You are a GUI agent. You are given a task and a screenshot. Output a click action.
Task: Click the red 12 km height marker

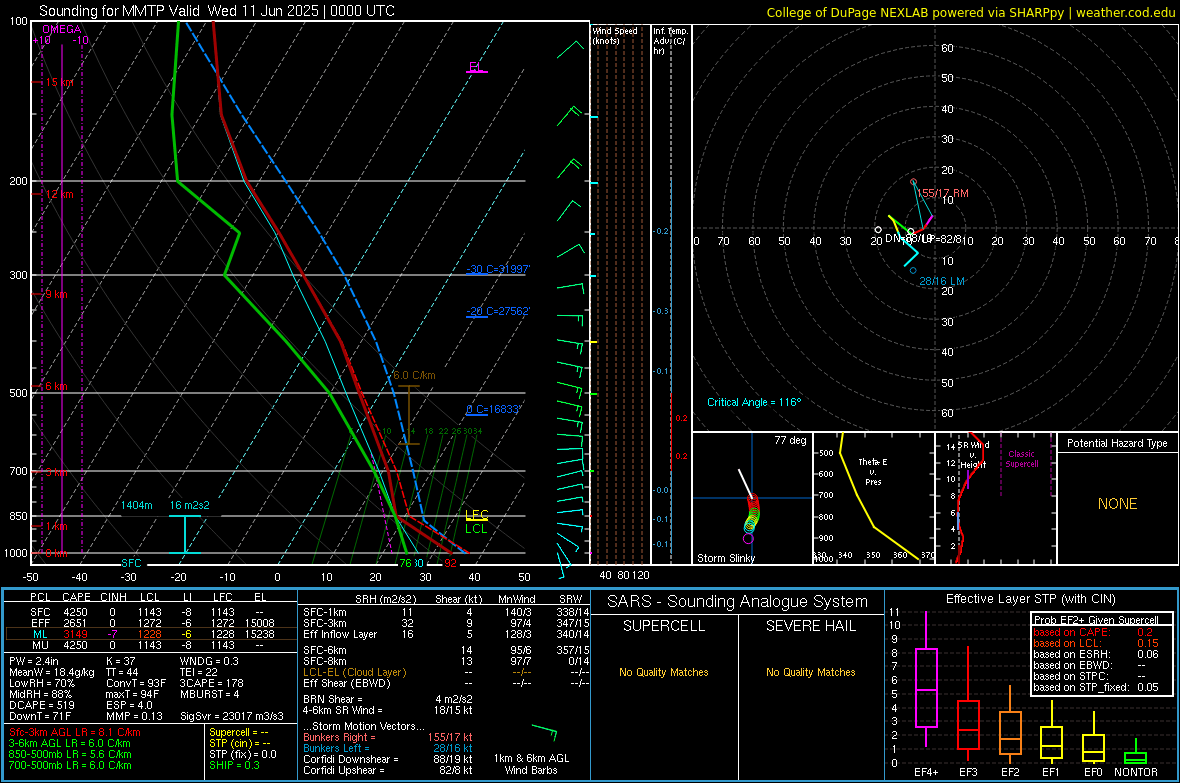(59, 194)
